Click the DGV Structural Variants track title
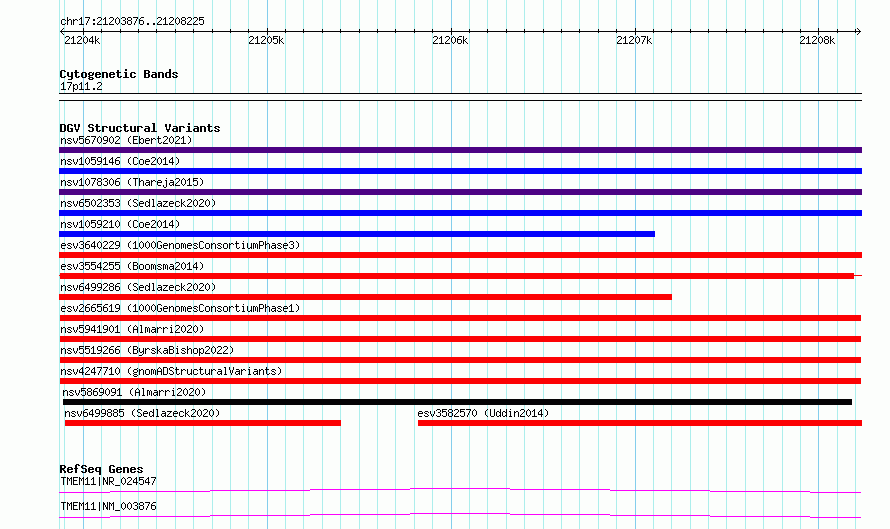 140,128
